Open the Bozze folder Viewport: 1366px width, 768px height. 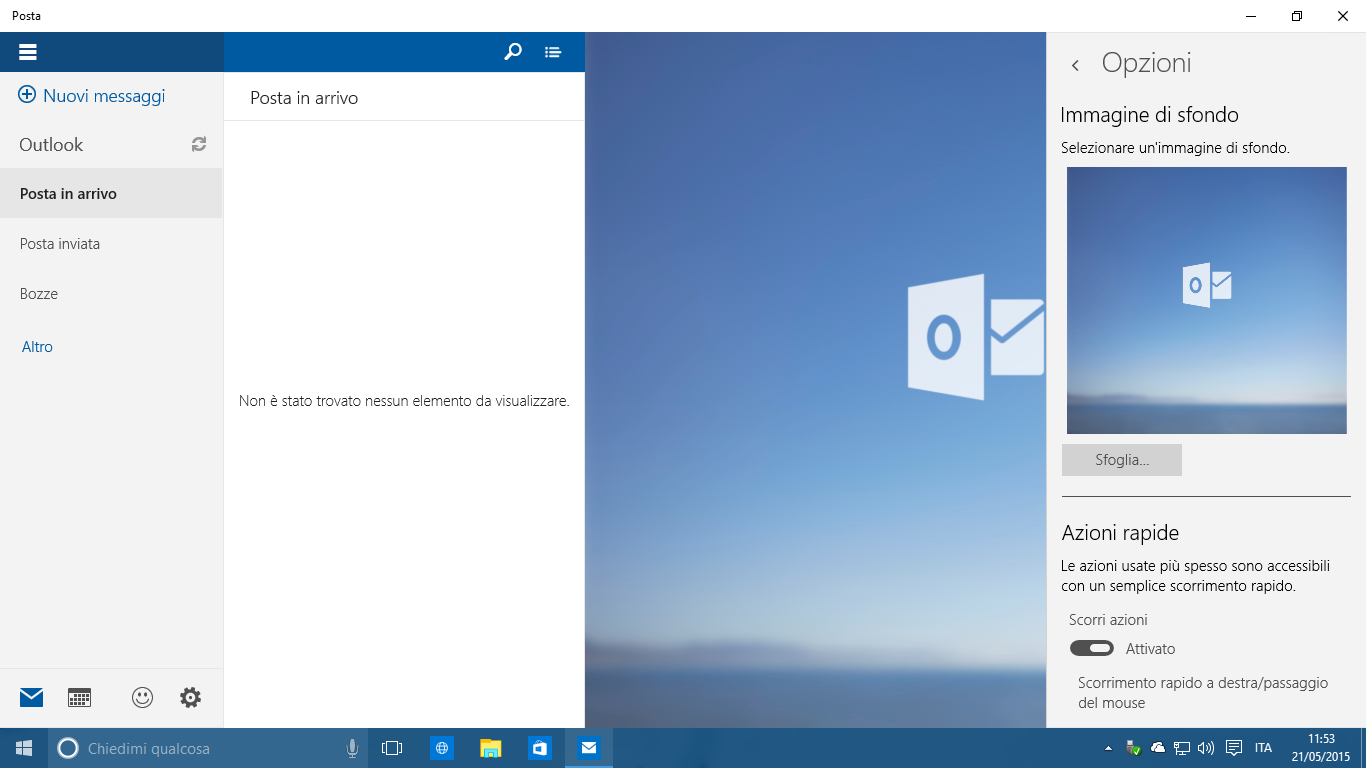point(111,293)
